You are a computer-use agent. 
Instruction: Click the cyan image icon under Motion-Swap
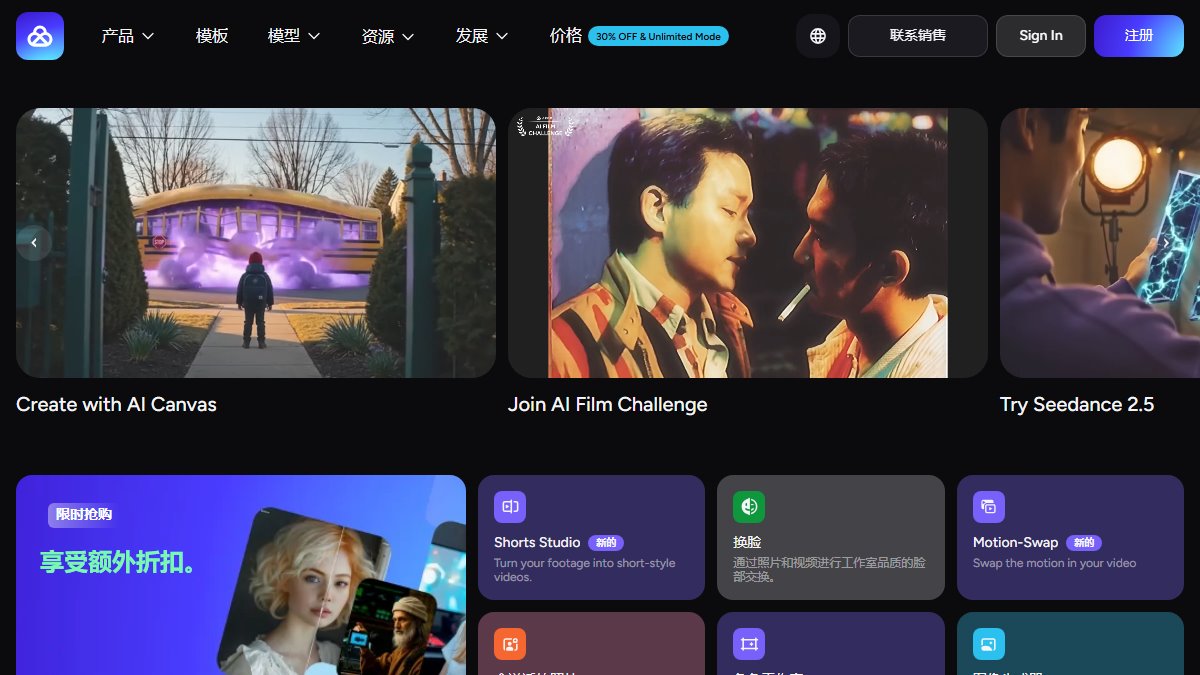click(x=989, y=644)
